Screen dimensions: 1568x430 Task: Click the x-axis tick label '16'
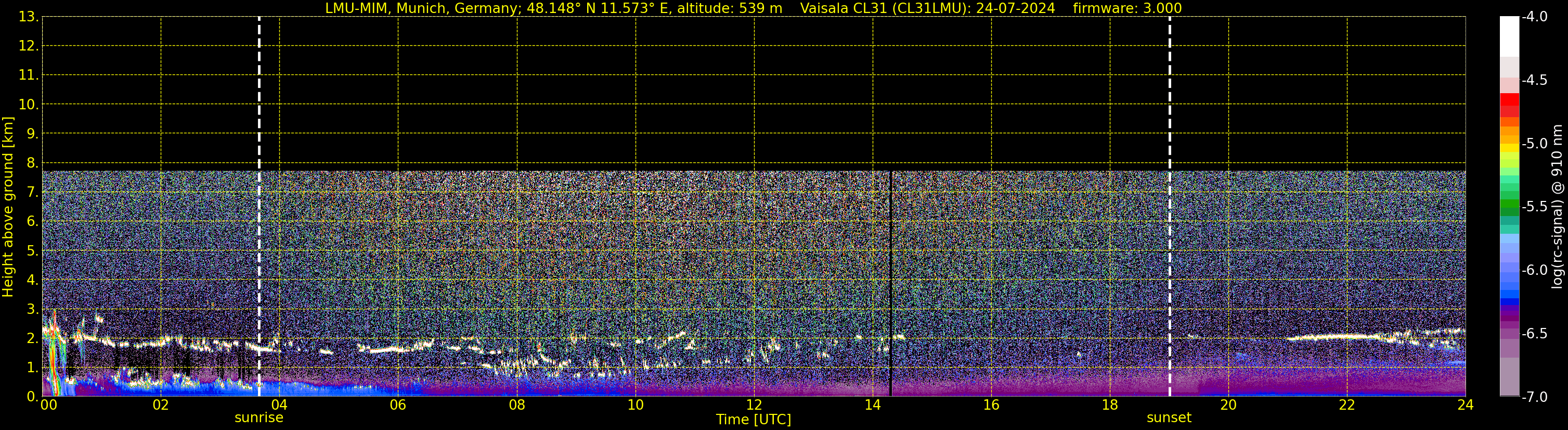click(992, 405)
